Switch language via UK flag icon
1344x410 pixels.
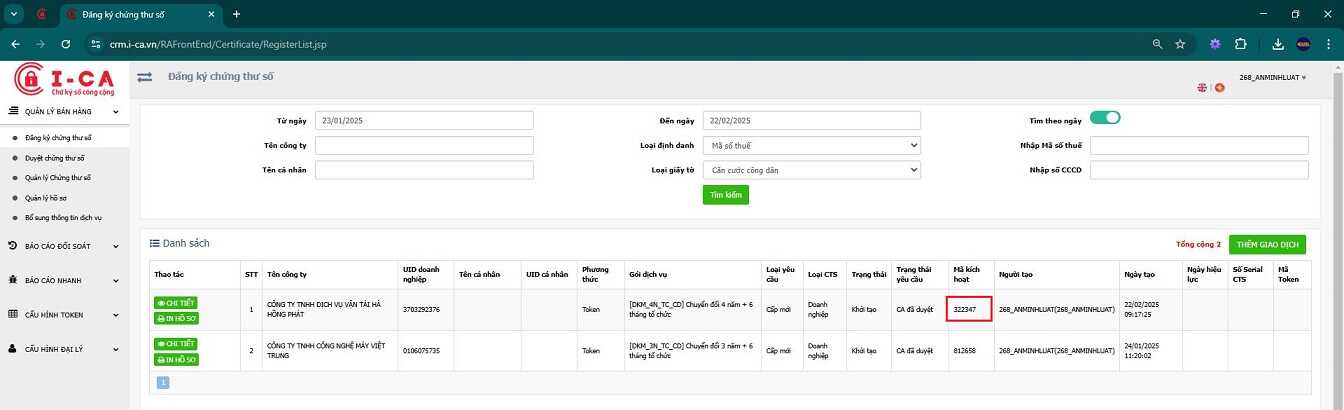point(1202,87)
